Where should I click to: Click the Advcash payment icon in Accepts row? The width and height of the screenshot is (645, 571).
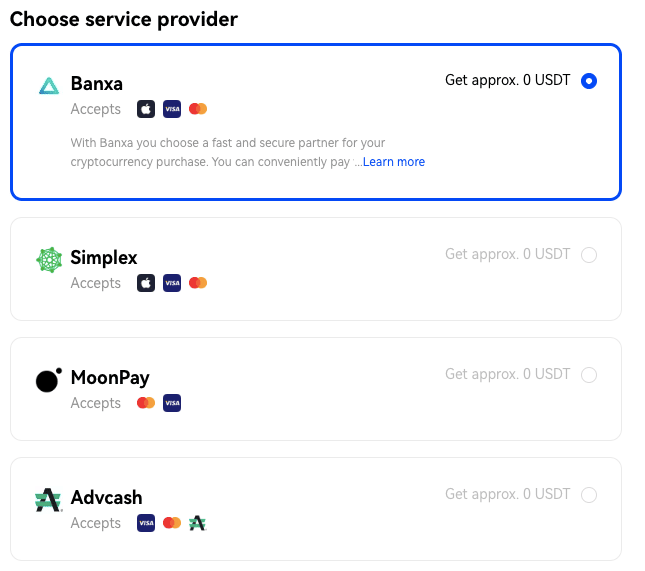coord(197,523)
